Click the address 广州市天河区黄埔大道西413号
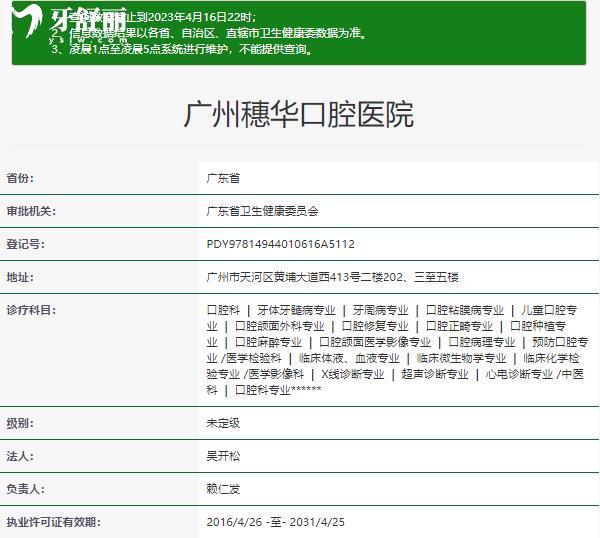 coord(283,277)
